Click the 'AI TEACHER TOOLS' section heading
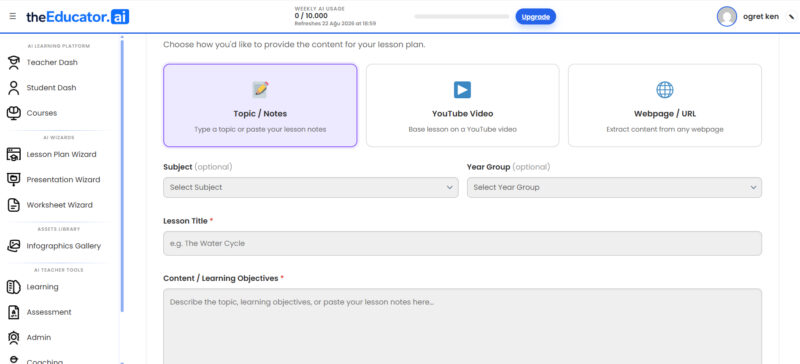Screen dimensions: 800x364 click(59, 270)
